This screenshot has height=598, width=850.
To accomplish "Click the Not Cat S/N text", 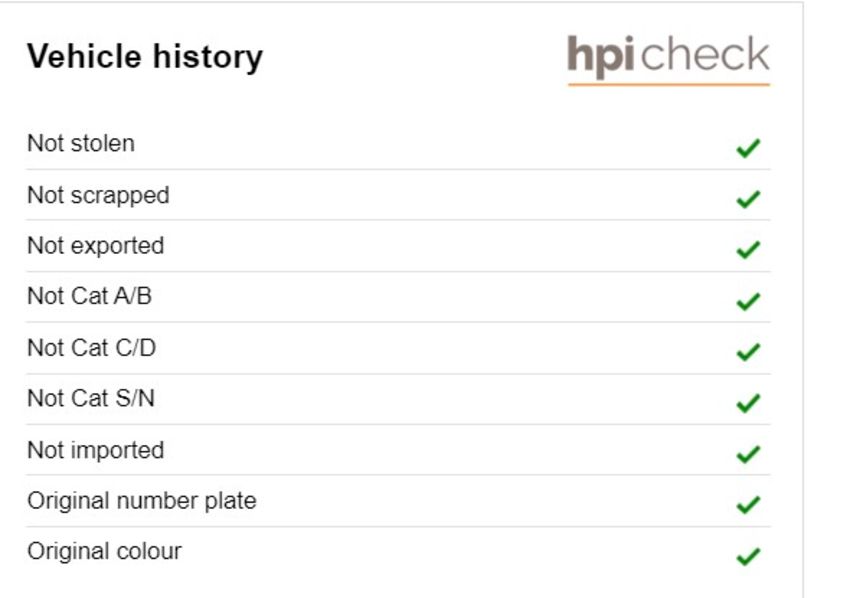I will click(x=91, y=398).
